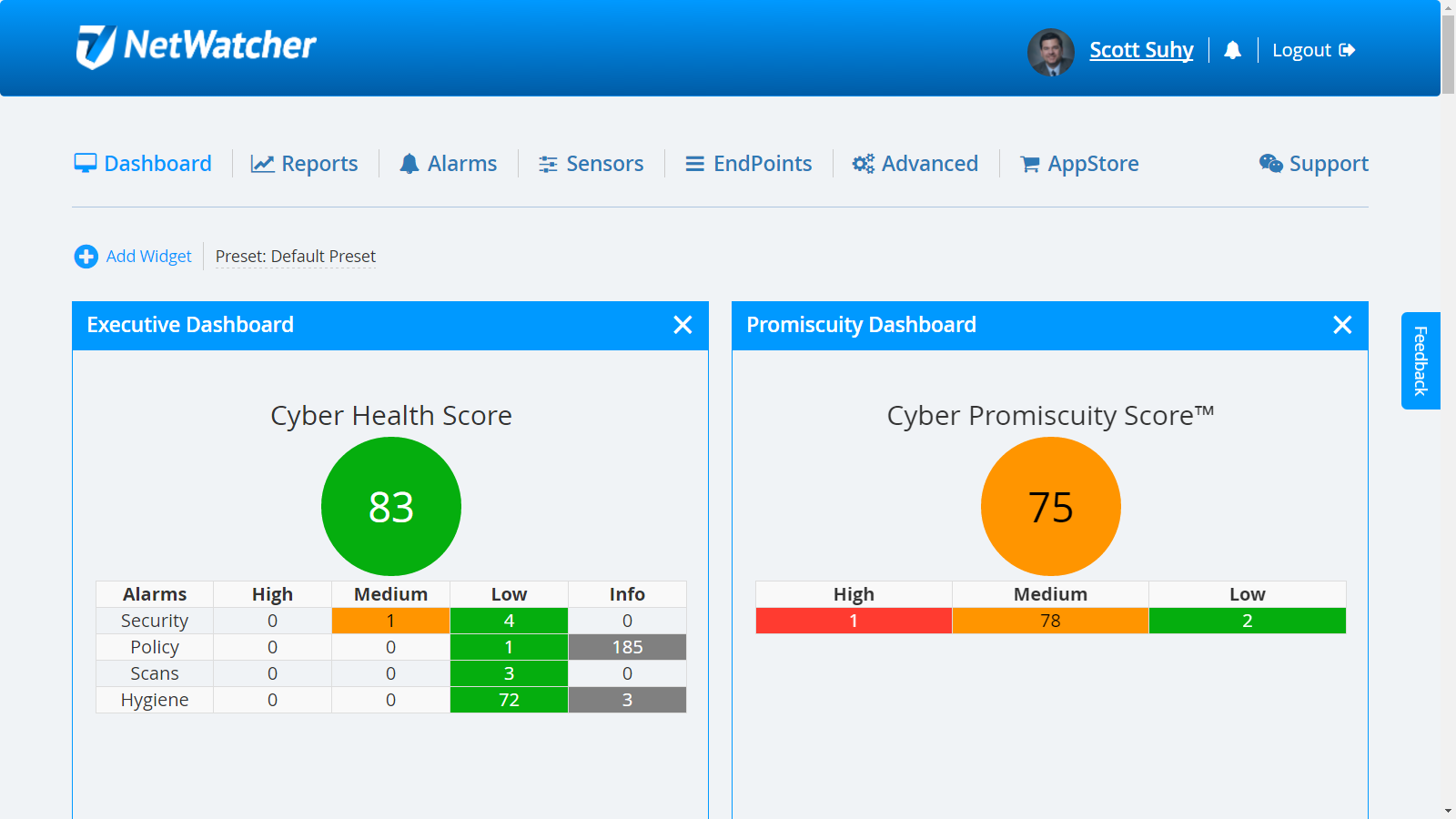Close the Promiscuity Dashboard widget
Image resolution: width=1456 pixels, height=819 pixels.
click(x=1342, y=325)
